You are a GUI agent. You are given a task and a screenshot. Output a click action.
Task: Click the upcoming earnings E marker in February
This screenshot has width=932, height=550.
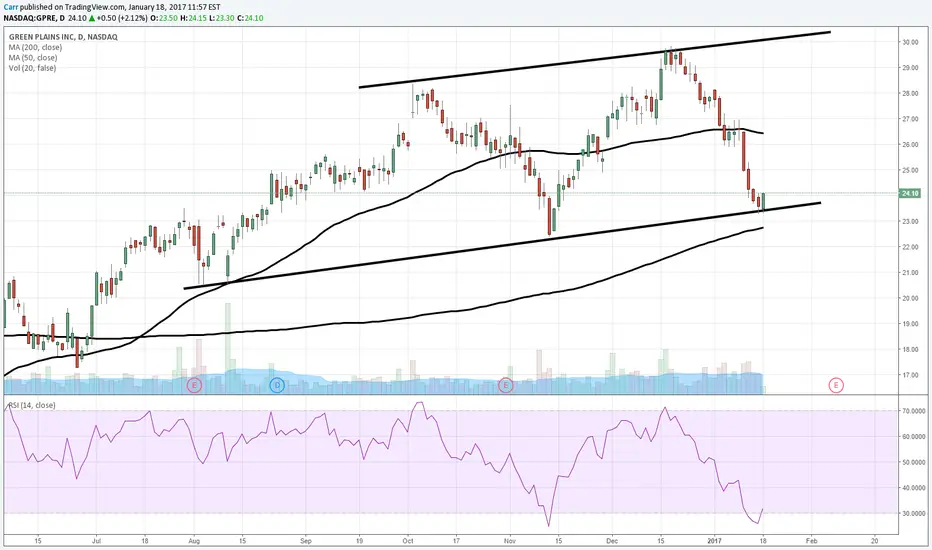click(836, 385)
